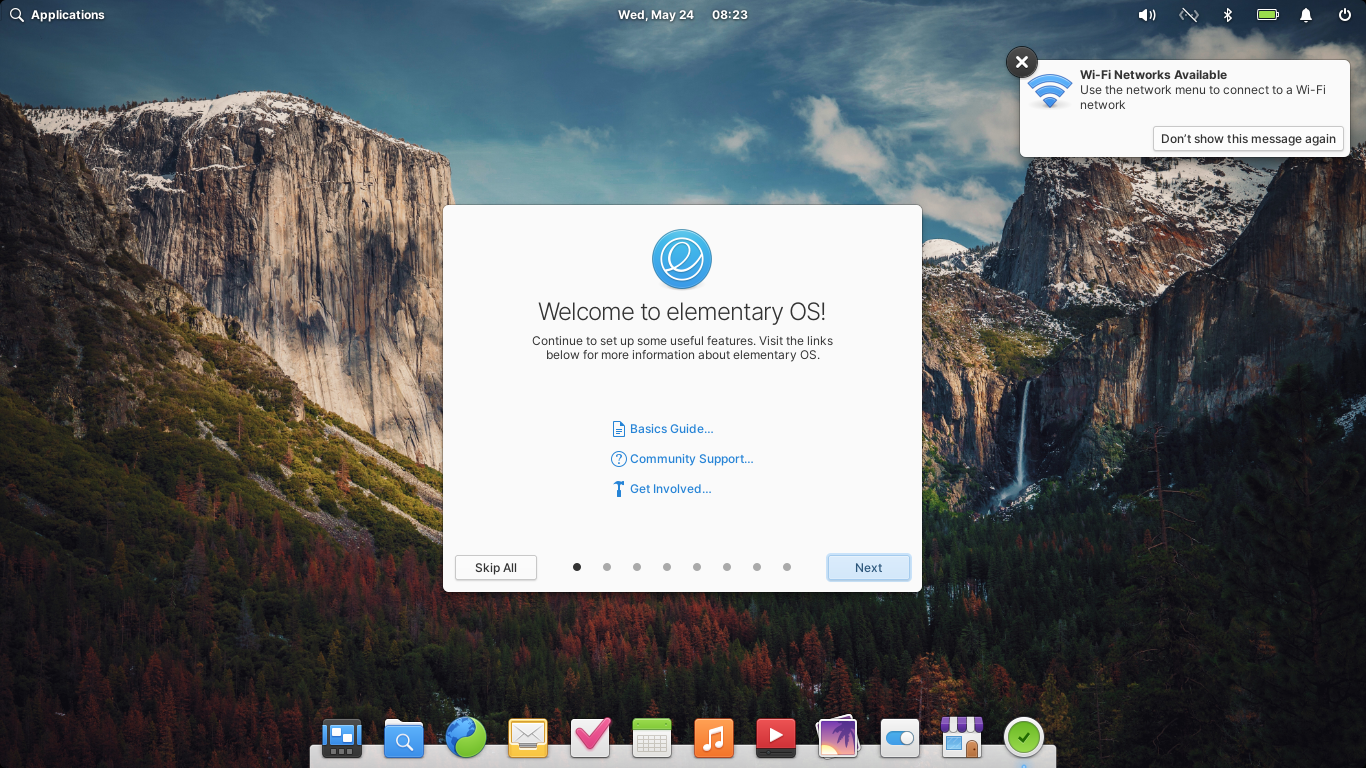Close the Wi-Fi notification

tap(1021, 62)
